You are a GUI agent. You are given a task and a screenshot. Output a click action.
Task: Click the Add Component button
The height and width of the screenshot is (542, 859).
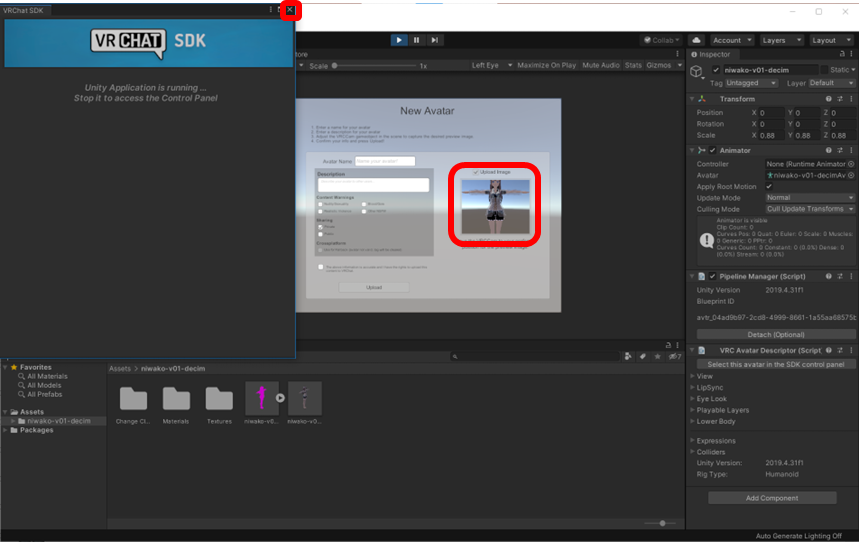tap(772, 497)
